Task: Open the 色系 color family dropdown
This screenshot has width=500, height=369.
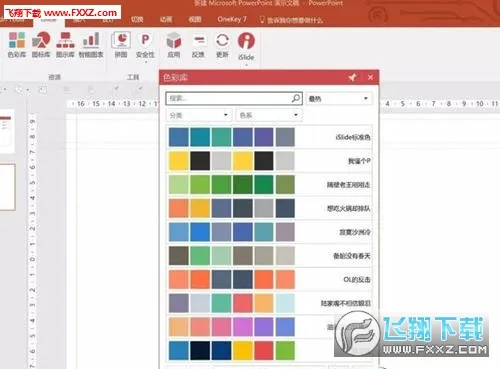Action: pyautogui.click(x=269, y=115)
